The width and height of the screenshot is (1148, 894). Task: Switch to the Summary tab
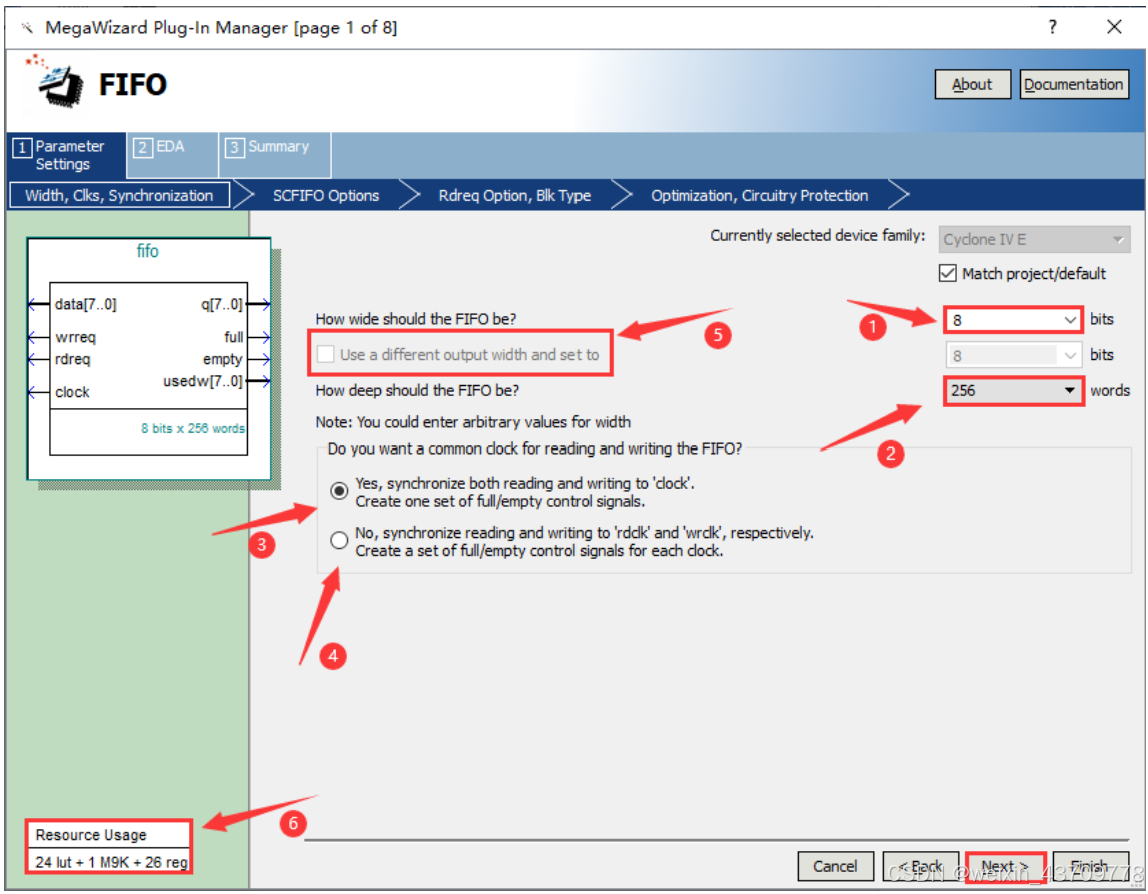(275, 154)
